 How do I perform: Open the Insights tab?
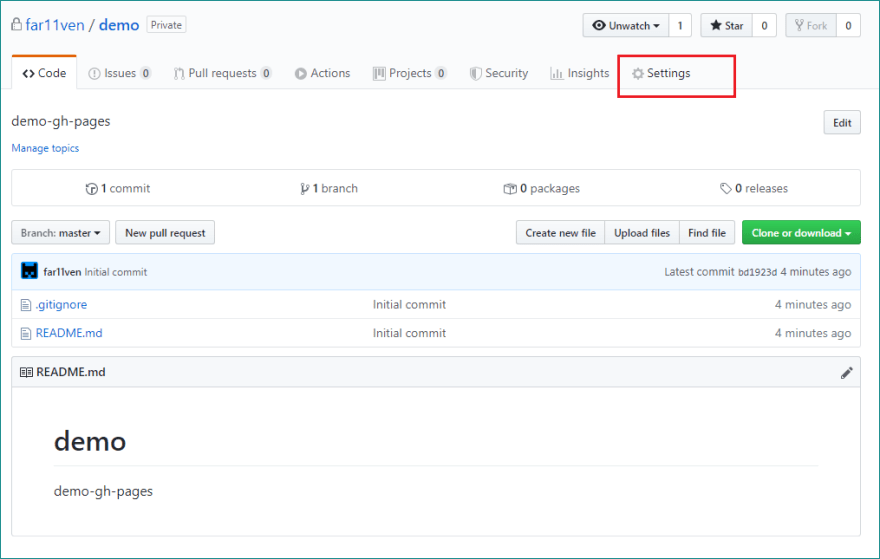tap(580, 73)
